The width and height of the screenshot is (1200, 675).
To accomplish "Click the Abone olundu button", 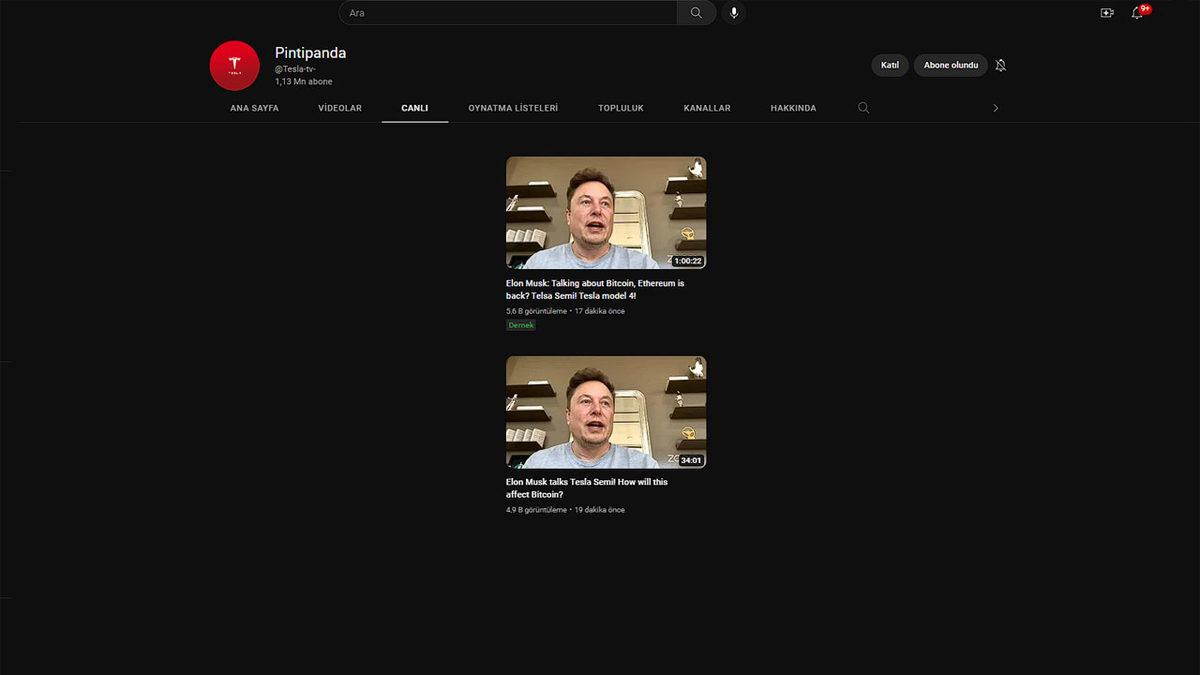I will 950,64.
